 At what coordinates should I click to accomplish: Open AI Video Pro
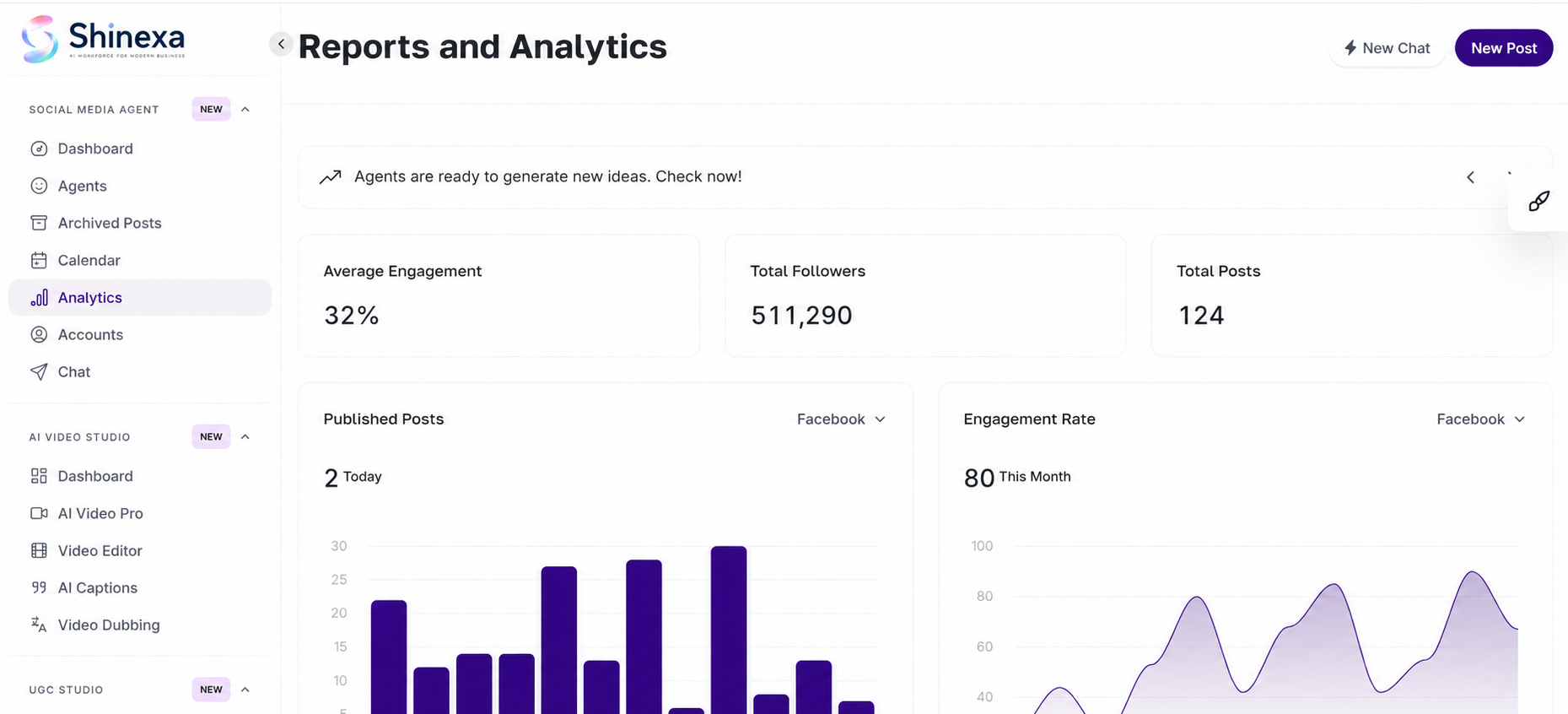click(140, 513)
